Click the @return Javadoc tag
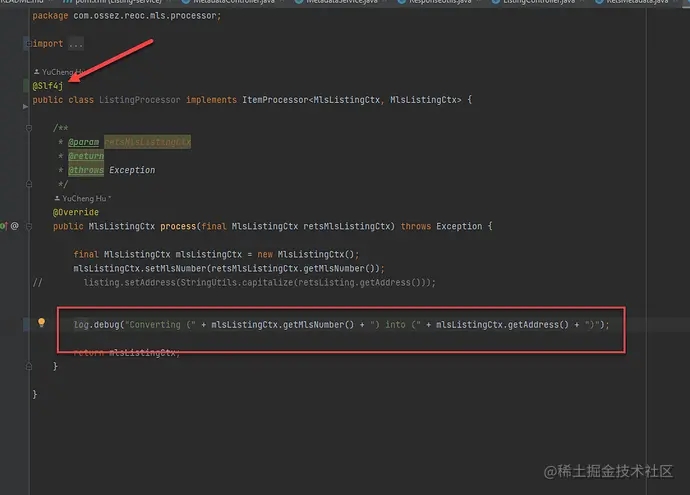Viewport: 690px width, 495px height. [x=86, y=156]
